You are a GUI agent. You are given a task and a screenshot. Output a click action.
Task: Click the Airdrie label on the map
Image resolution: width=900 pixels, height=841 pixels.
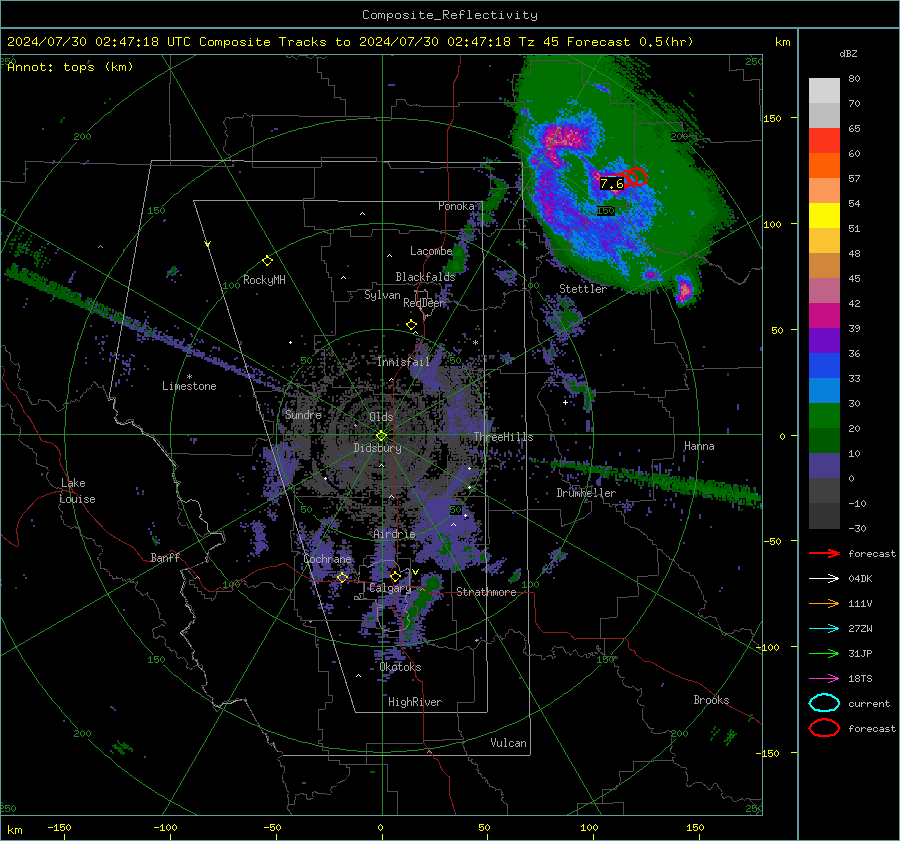pos(394,534)
